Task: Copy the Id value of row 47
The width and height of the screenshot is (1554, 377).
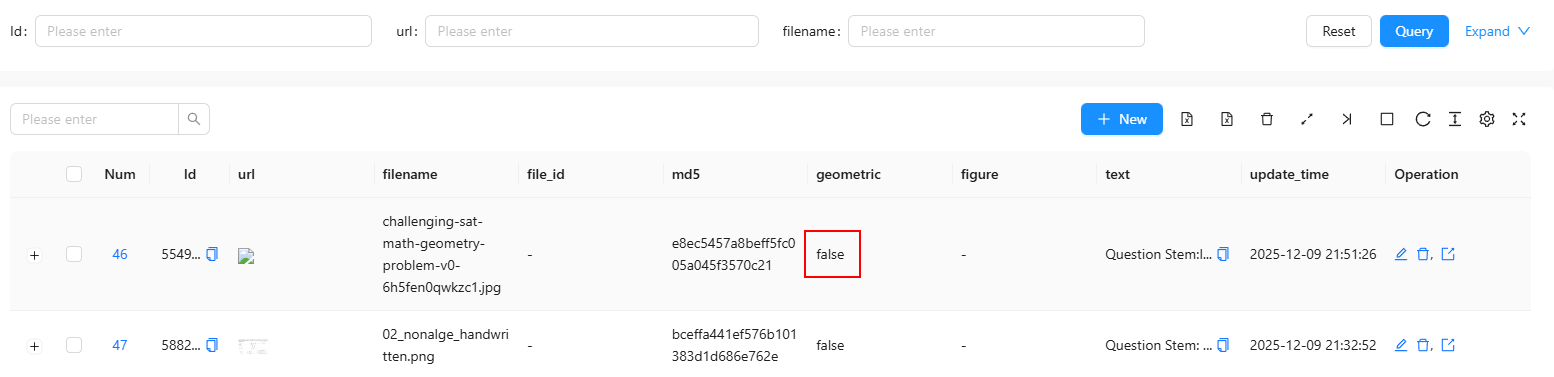Action: click(x=212, y=345)
